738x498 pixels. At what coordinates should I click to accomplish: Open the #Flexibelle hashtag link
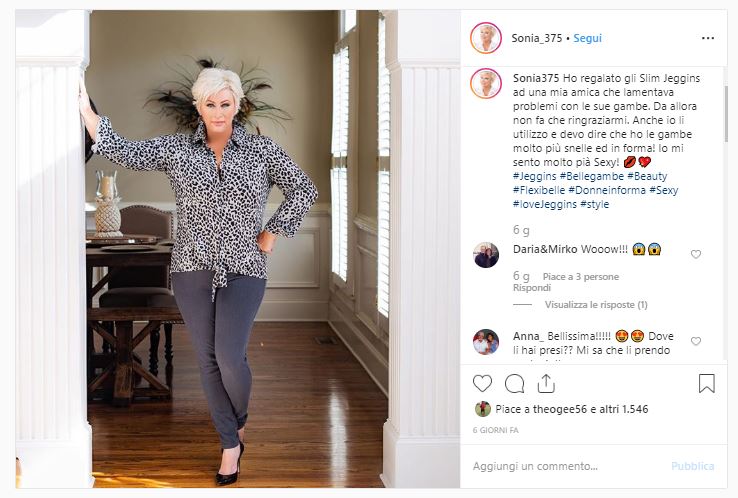[x=539, y=190]
